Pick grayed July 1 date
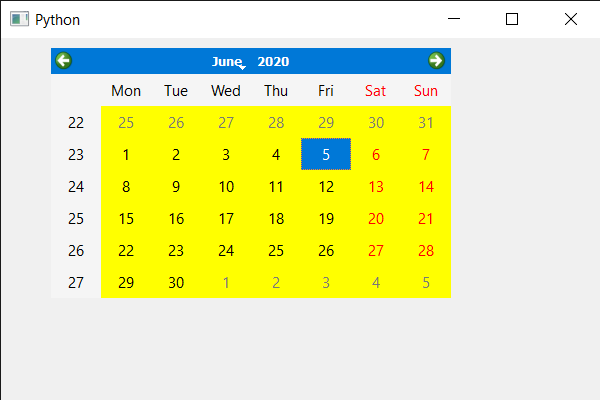 click(x=226, y=282)
